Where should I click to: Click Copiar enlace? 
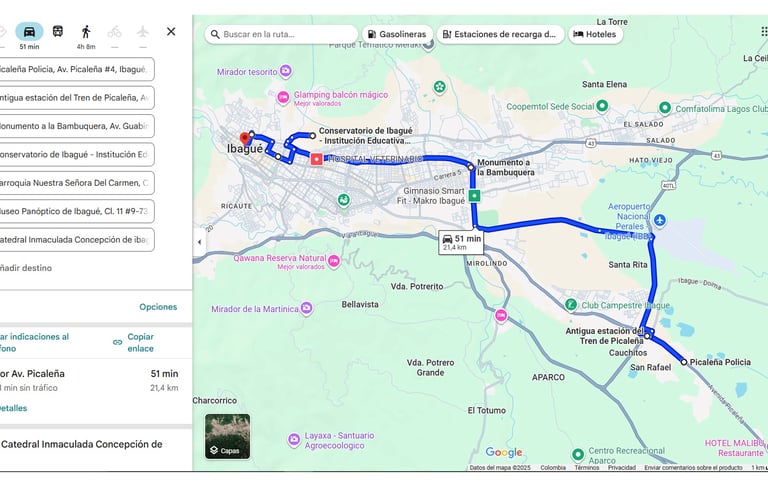pyautogui.click(x=141, y=342)
